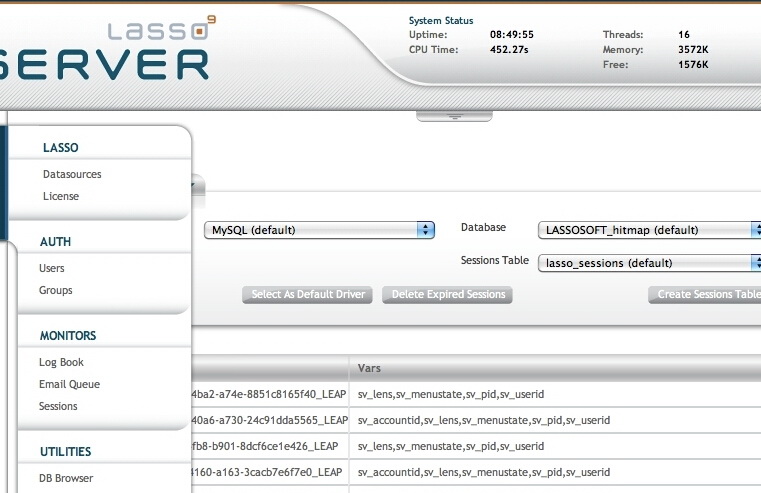Click the Vars column header
The height and width of the screenshot is (493, 761).
point(369,368)
